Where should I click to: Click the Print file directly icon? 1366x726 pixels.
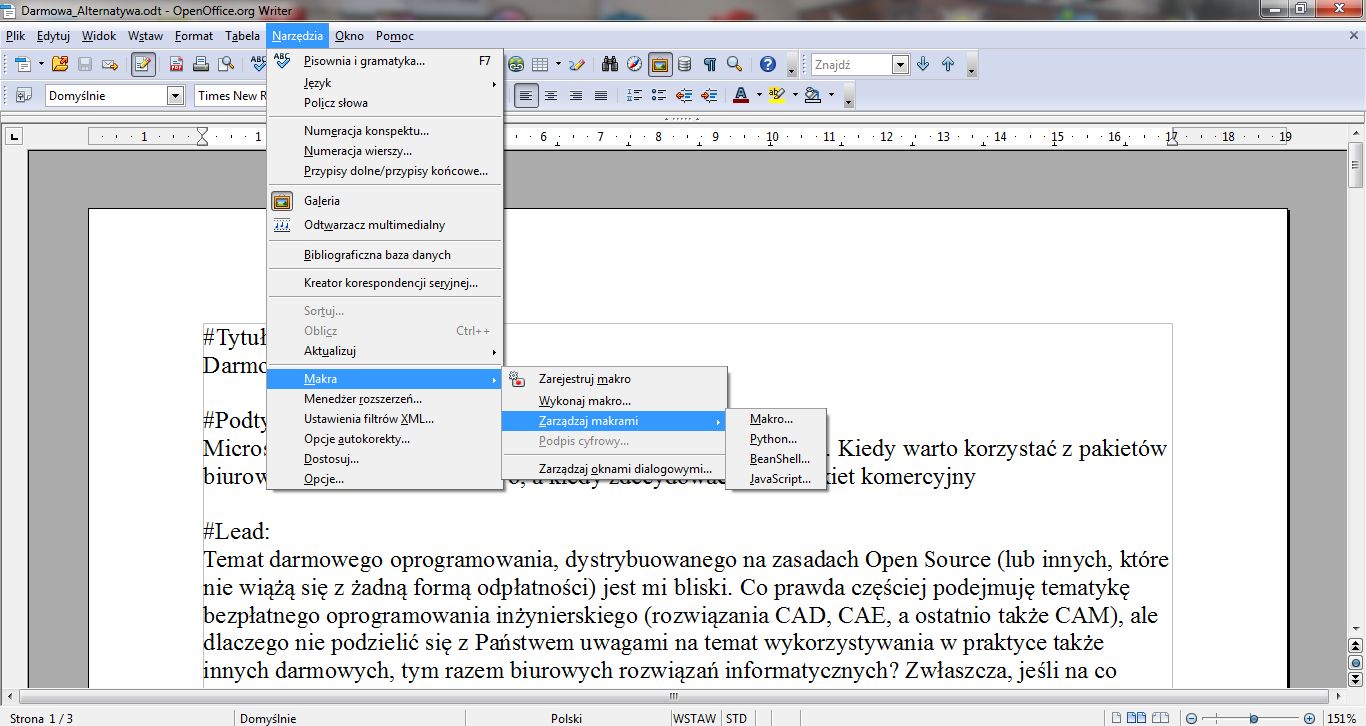pos(201,64)
